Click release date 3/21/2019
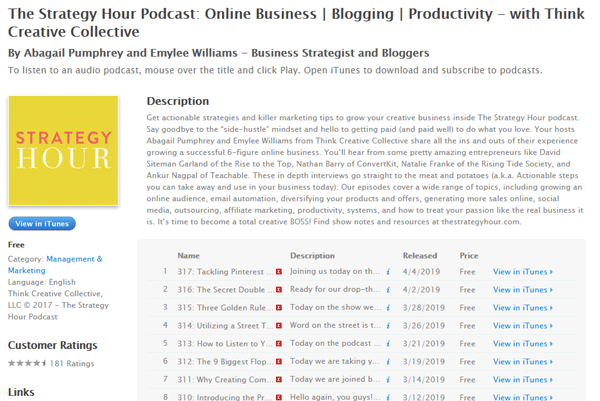600x401 pixels. (x=424, y=344)
